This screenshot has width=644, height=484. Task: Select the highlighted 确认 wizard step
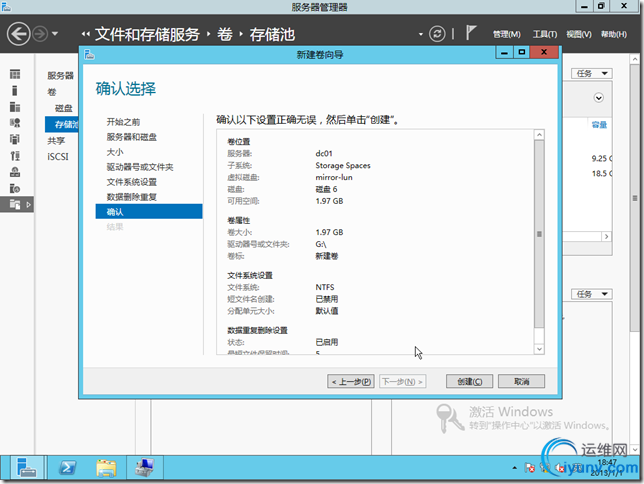(x=149, y=212)
